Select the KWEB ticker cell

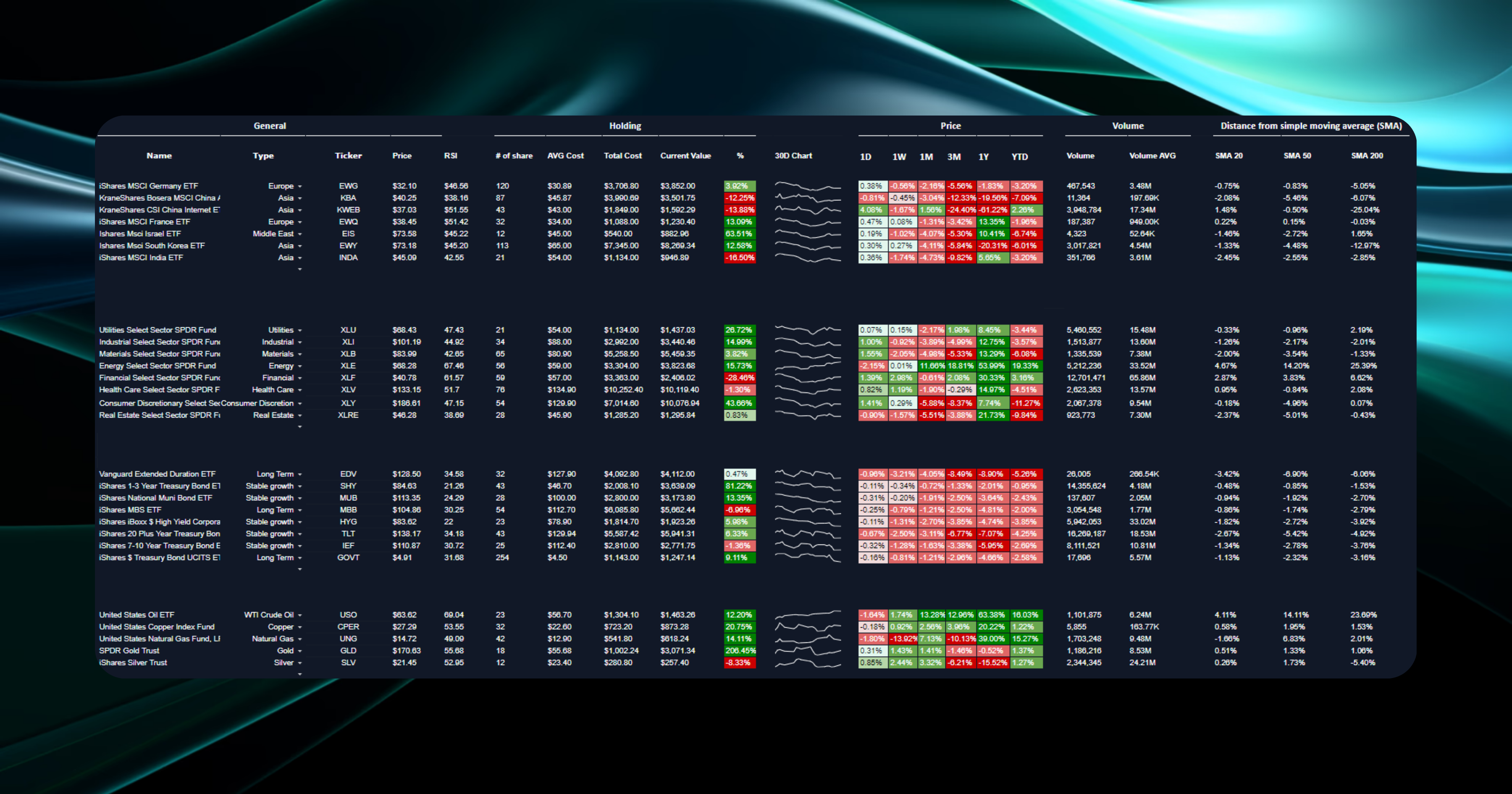click(x=348, y=210)
